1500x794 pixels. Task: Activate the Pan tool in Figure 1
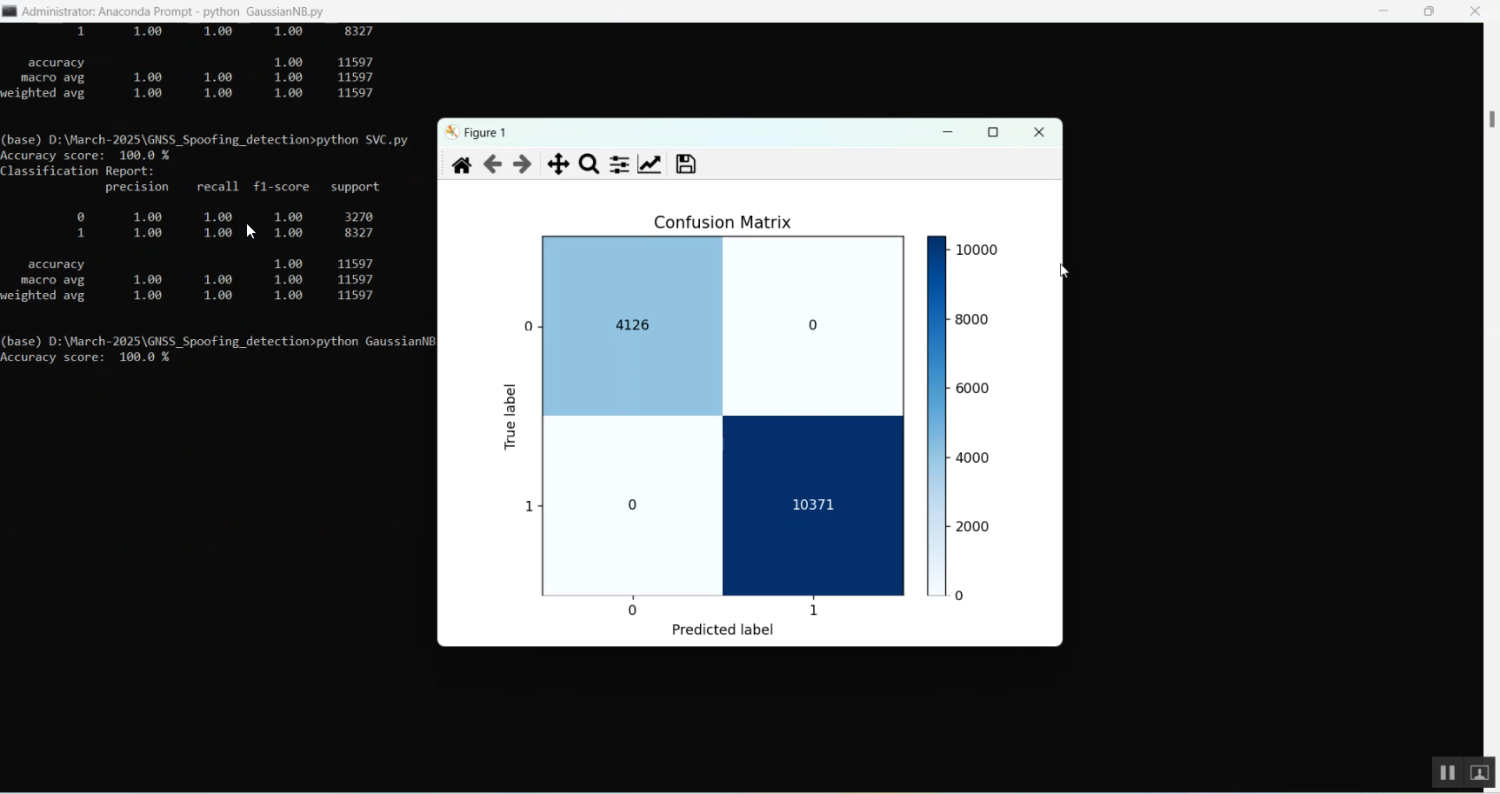tap(558, 165)
